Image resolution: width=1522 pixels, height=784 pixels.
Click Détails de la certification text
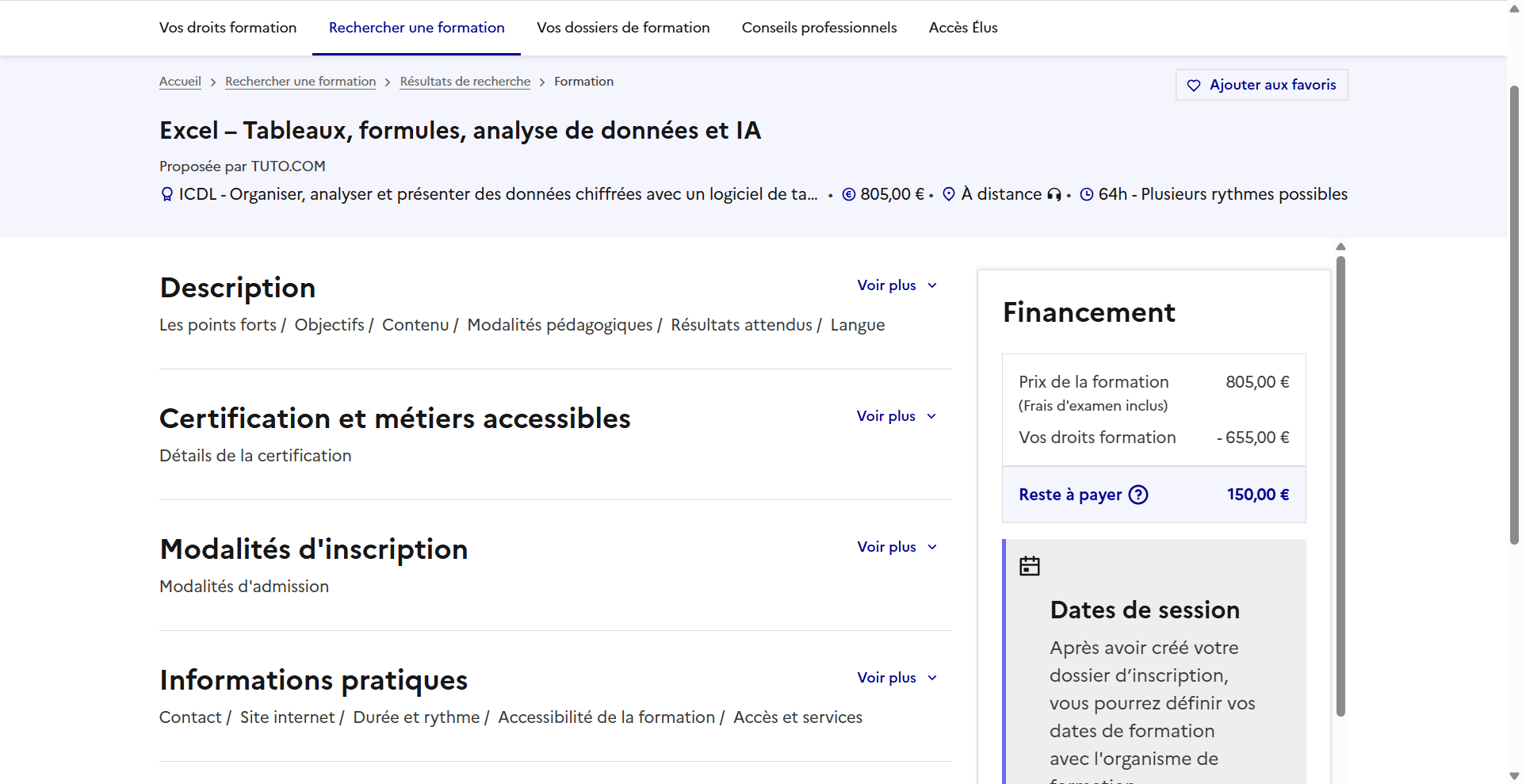point(255,456)
